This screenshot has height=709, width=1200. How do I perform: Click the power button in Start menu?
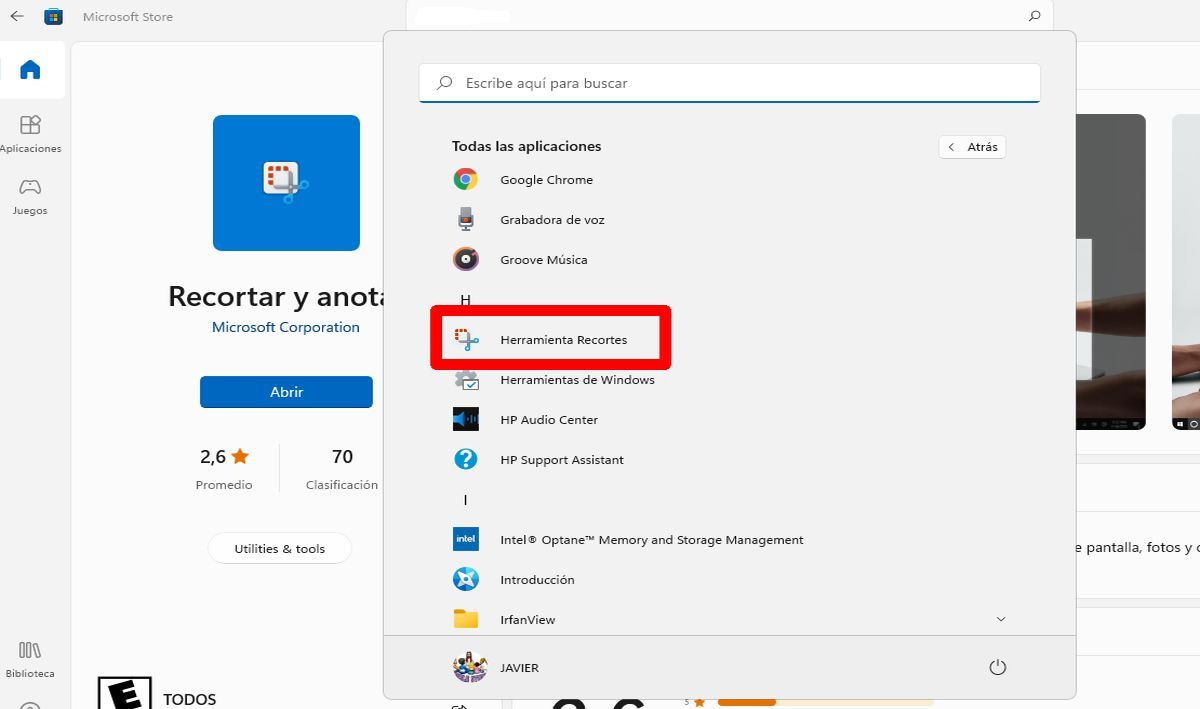point(996,668)
